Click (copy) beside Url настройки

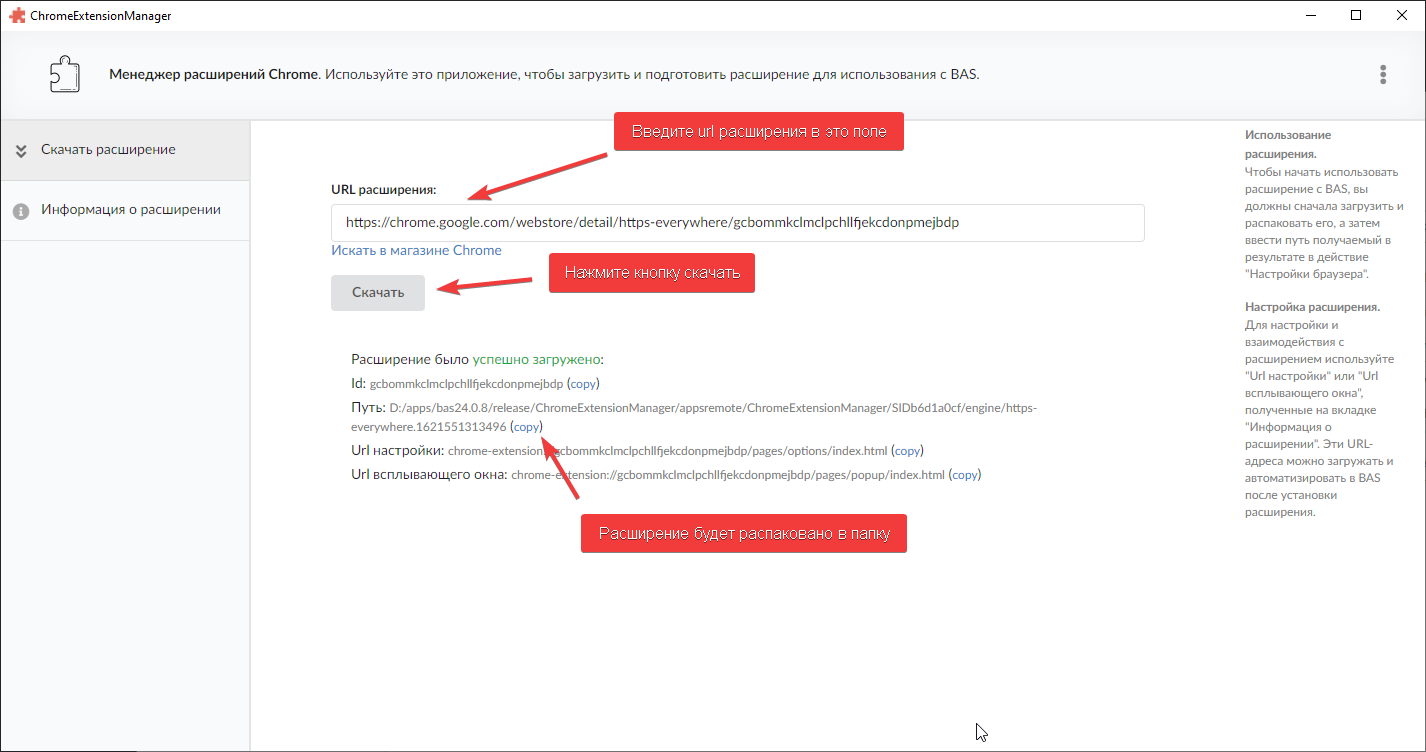tap(906, 450)
